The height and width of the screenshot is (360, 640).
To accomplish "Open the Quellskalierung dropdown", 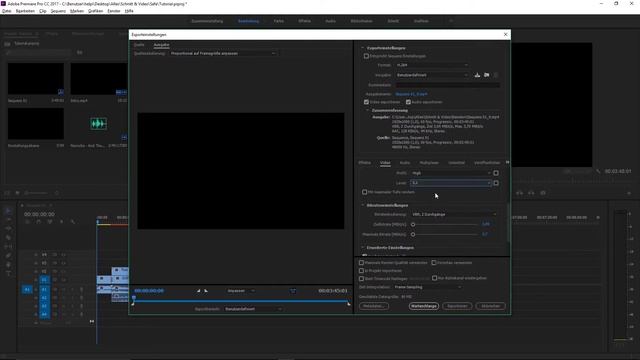I will (223, 53).
